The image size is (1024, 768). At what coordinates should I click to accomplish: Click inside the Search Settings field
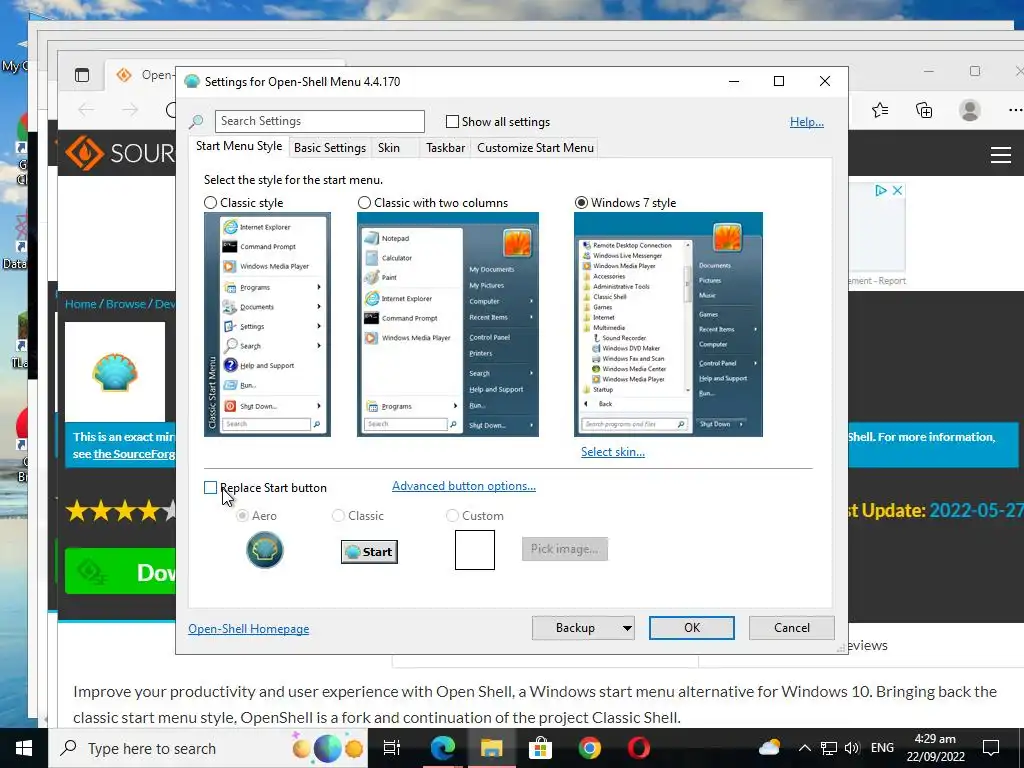[x=319, y=121]
